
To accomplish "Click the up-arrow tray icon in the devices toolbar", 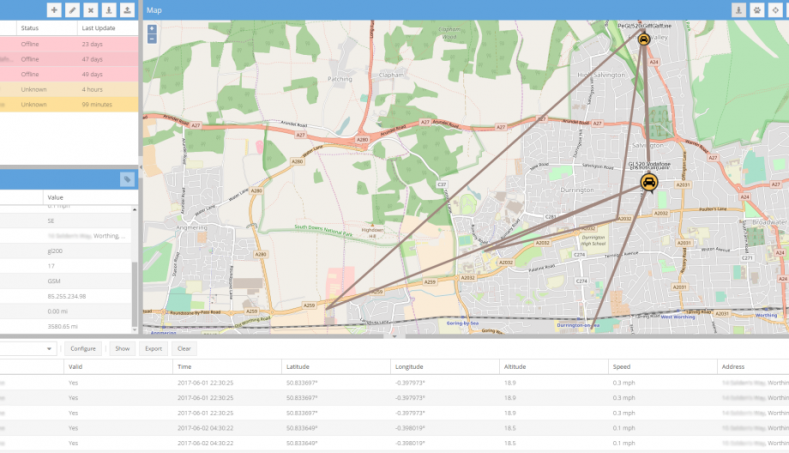I will pyautogui.click(x=127, y=10).
